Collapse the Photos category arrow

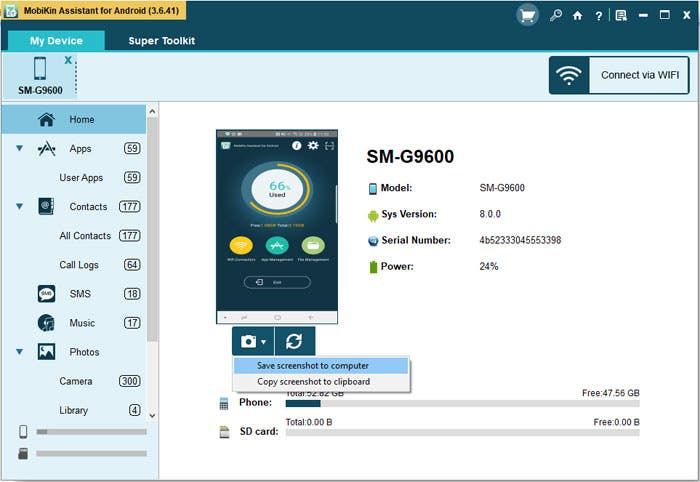[x=19, y=352]
